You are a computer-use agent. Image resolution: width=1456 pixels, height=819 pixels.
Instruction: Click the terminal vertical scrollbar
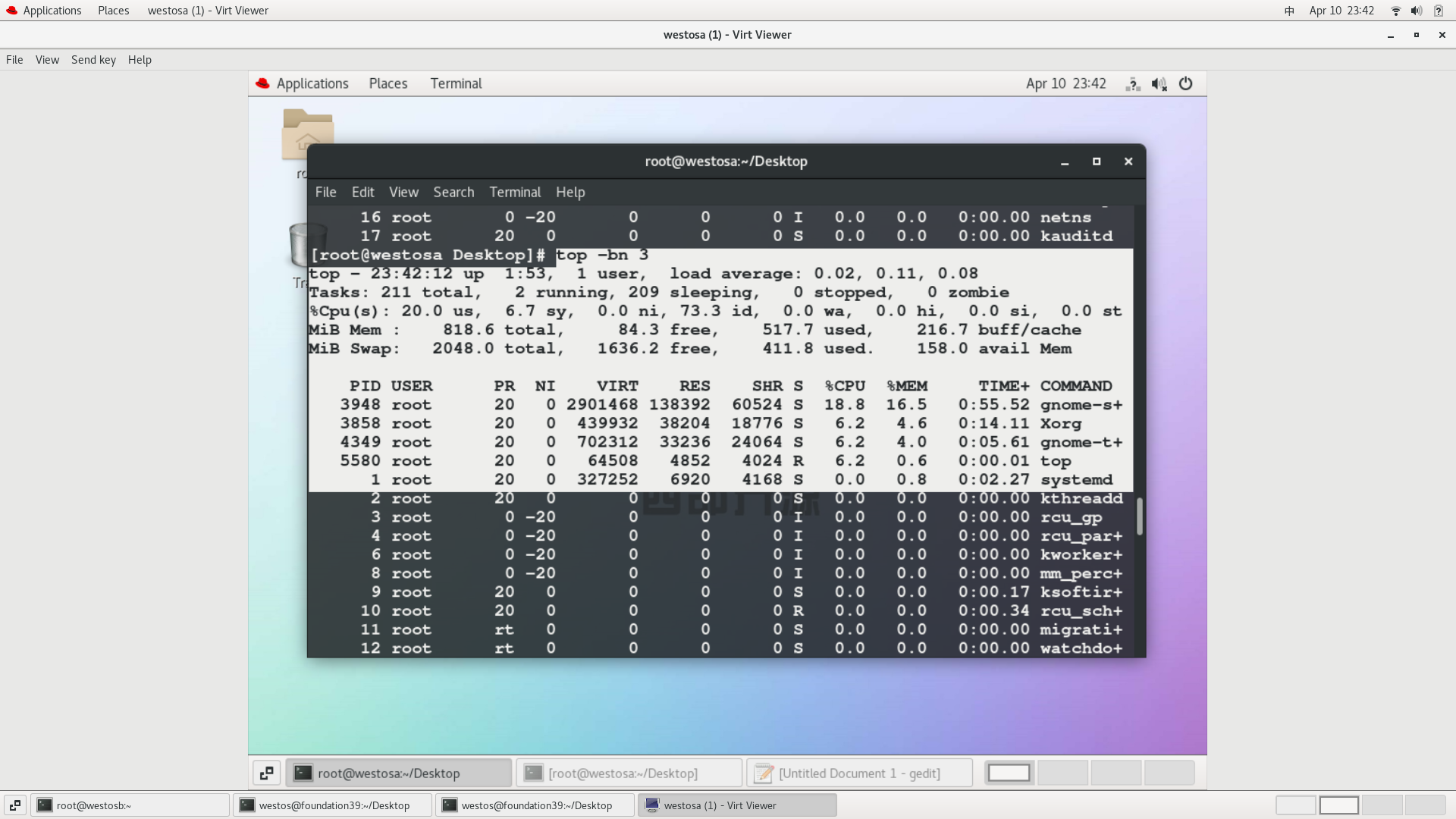(1139, 516)
